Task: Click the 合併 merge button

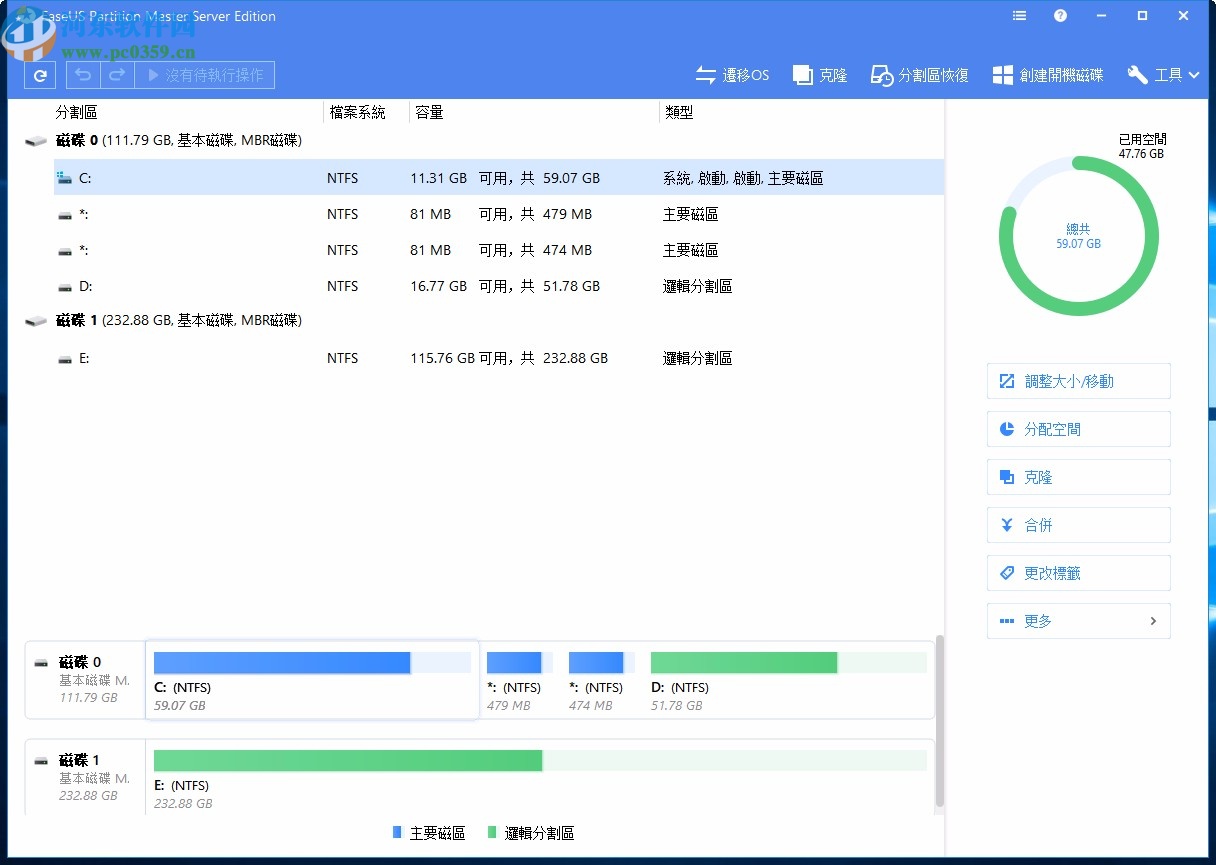Action: click(x=1078, y=525)
